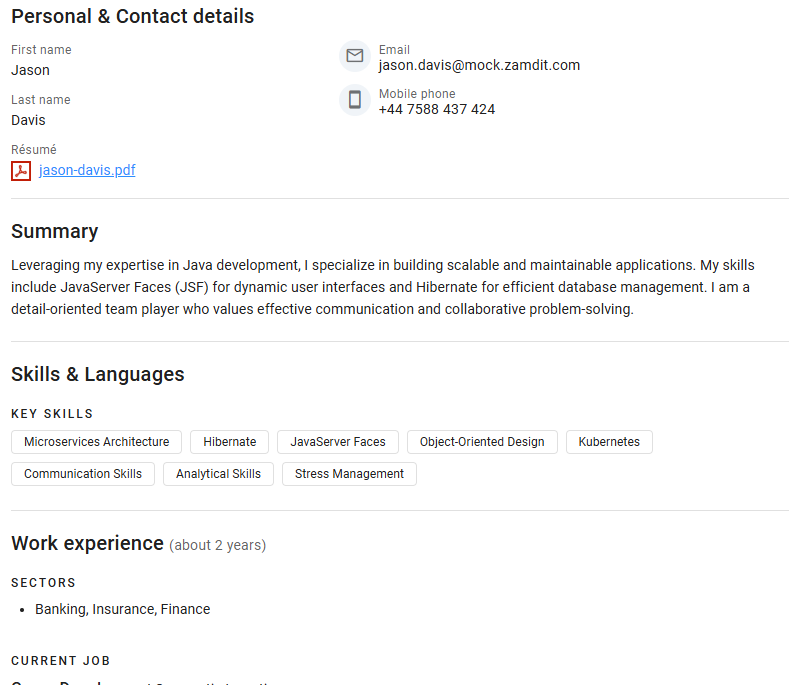Viewport: 791px width, 685px height.
Task: Select the Microservices Architecture skill tag
Action: pos(97,442)
